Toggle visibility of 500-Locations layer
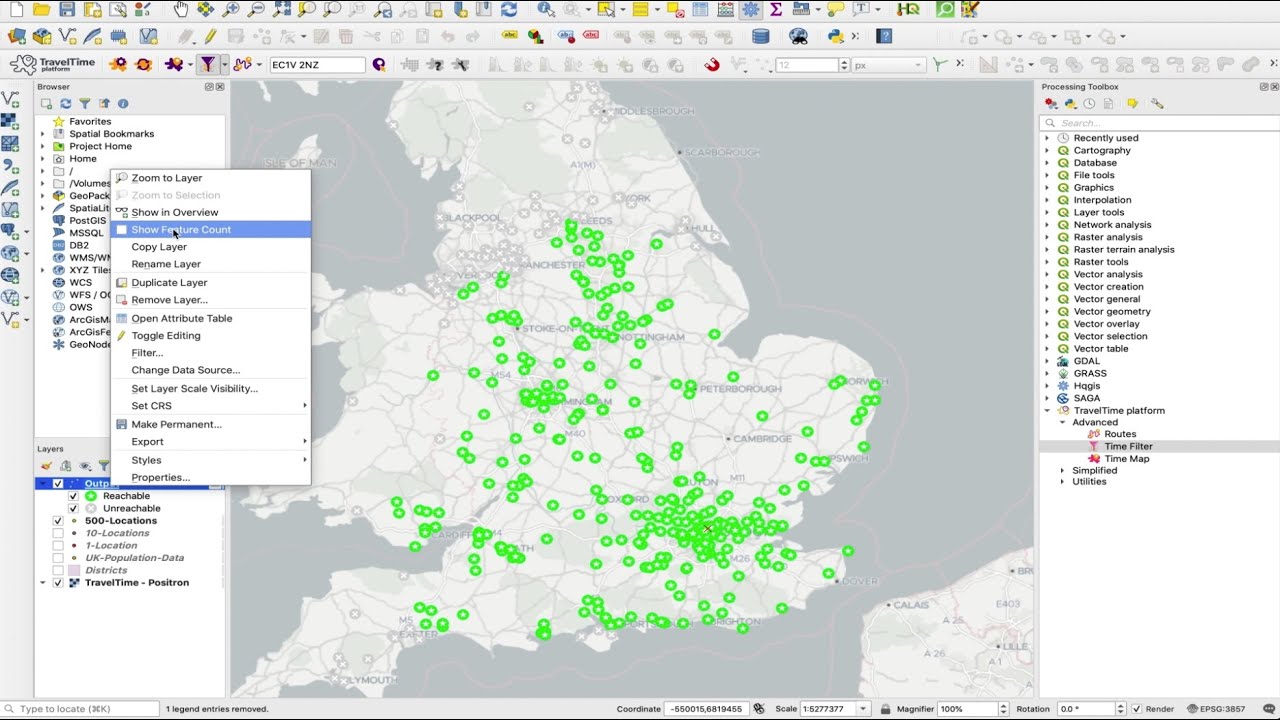 click(58, 521)
